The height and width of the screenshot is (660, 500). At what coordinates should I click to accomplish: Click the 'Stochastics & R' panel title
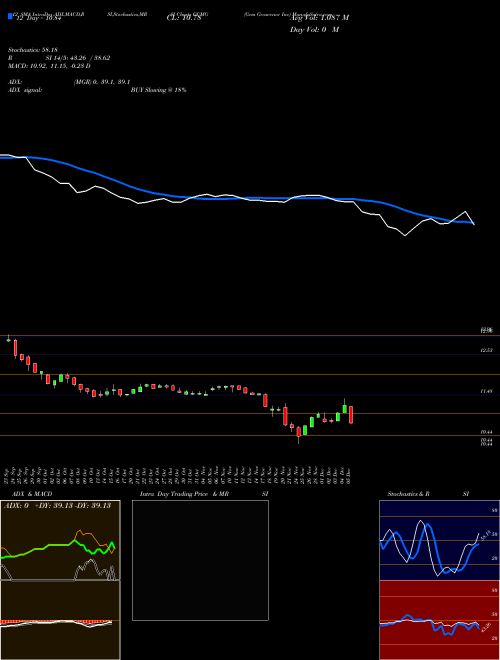tap(409, 494)
